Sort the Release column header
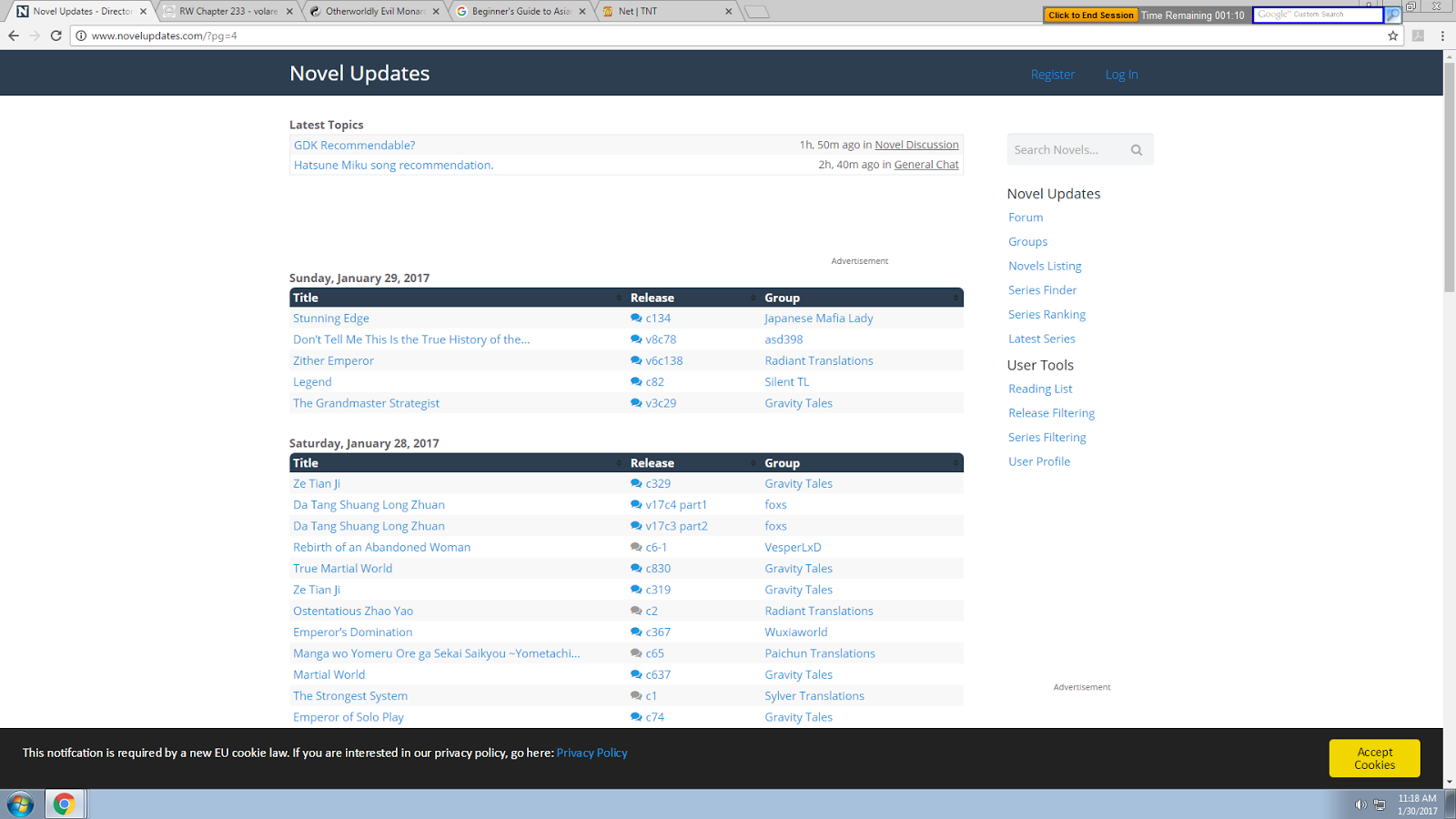Viewport: 1456px width, 819px height. click(753, 297)
